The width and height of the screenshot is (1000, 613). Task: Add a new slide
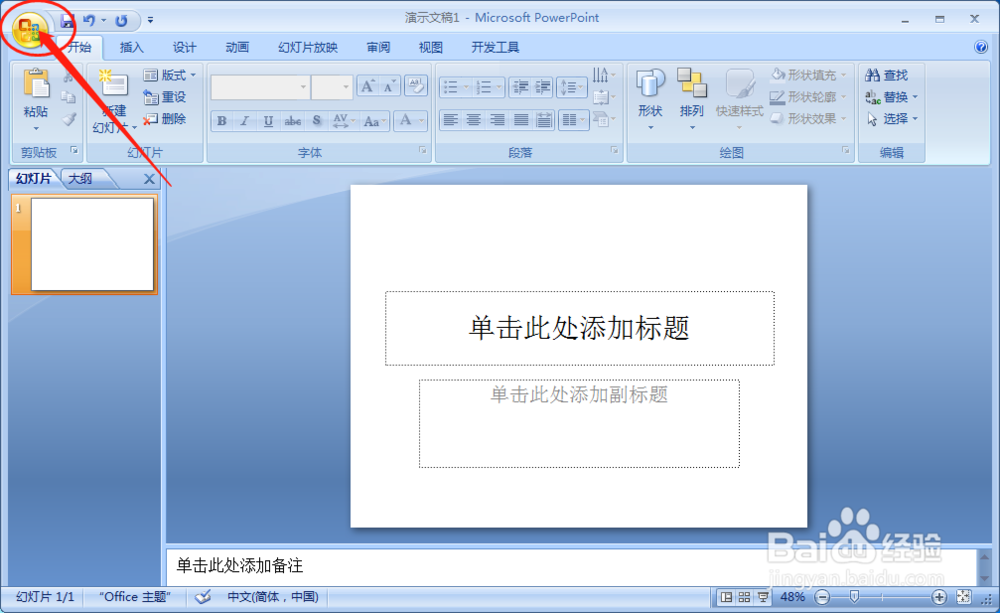point(114,84)
